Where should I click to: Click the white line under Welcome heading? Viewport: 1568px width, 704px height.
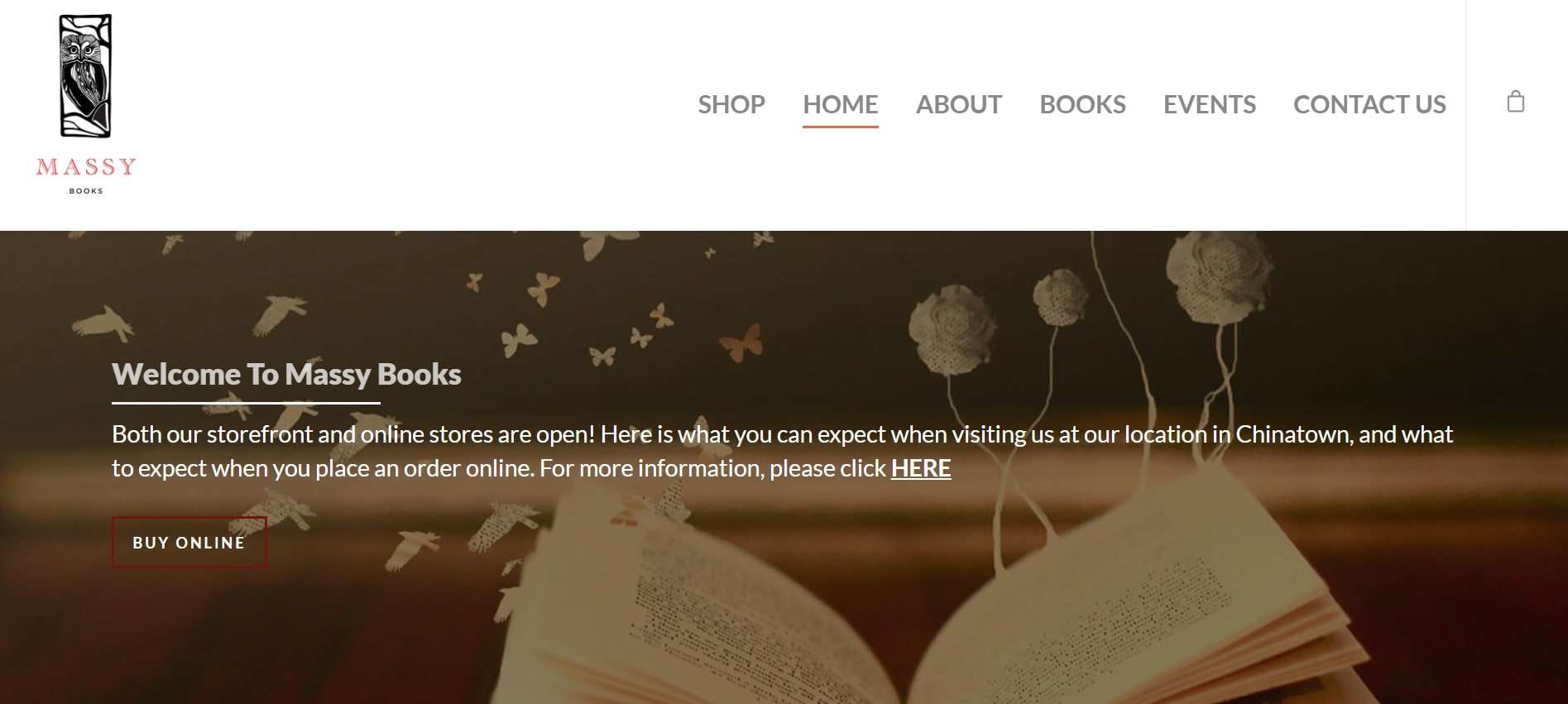246,403
